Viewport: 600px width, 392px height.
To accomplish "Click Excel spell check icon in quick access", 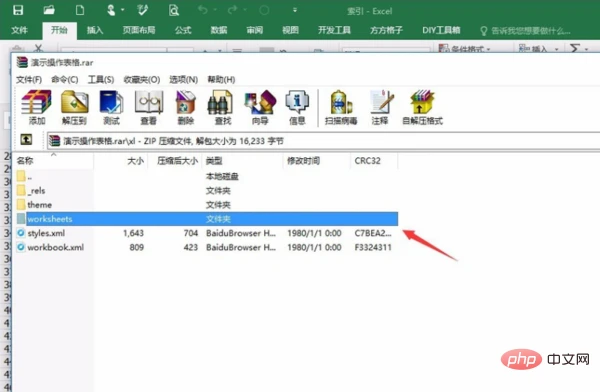I will (142, 10).
